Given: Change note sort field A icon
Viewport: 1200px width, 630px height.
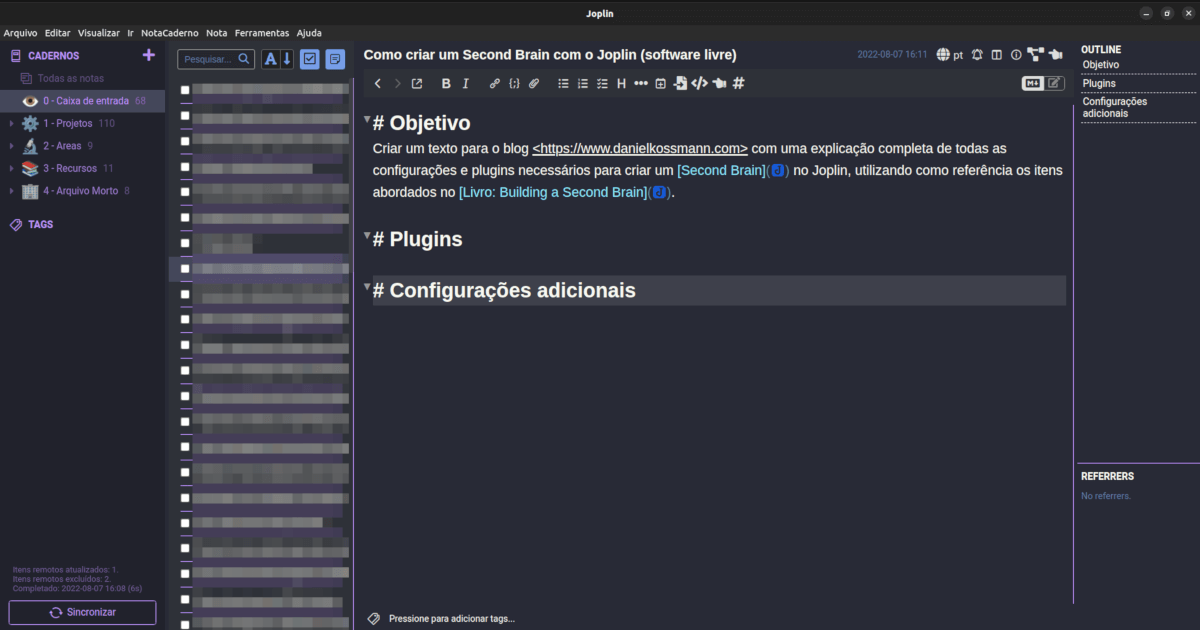Looking at the screenshot, I should [x=270, y=59].
